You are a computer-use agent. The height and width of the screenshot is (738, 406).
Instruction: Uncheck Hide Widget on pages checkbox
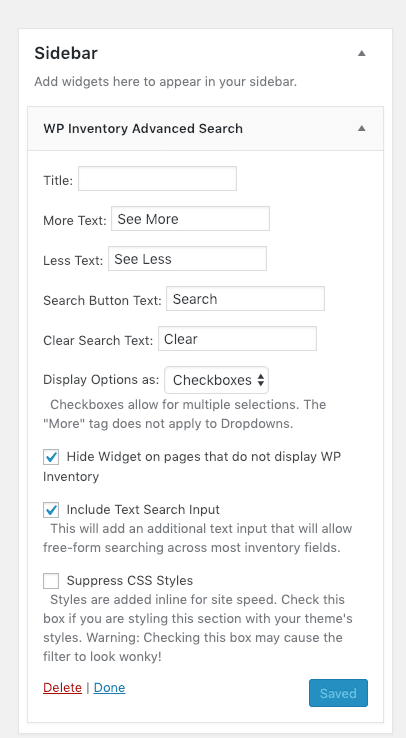coord(51,457)
